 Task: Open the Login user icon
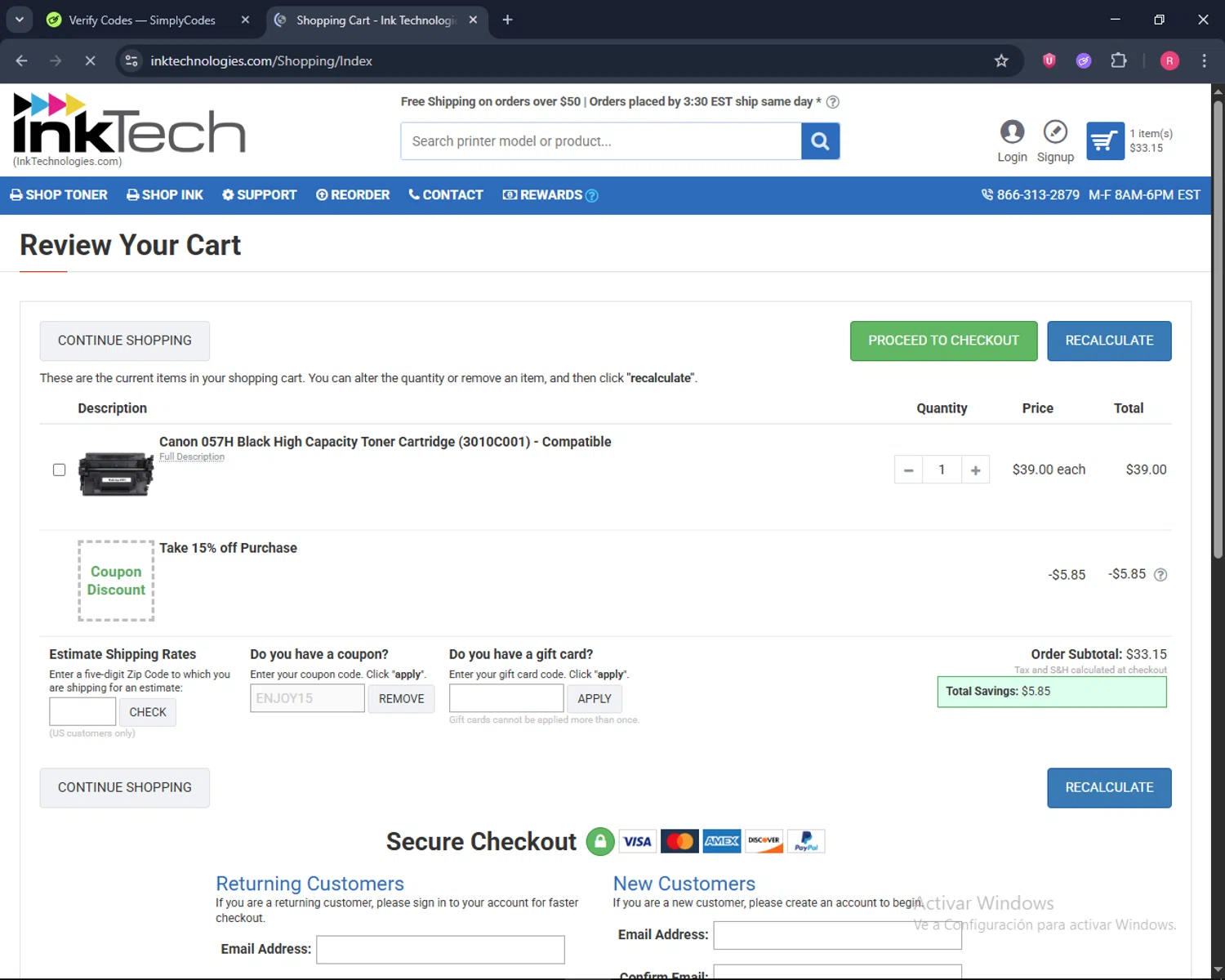tap(1012, 131)
